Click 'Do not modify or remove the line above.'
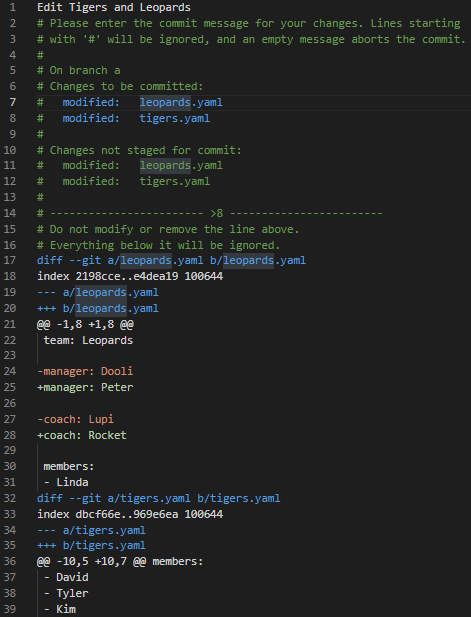The image size is (471, 617). tap(168, 229)
